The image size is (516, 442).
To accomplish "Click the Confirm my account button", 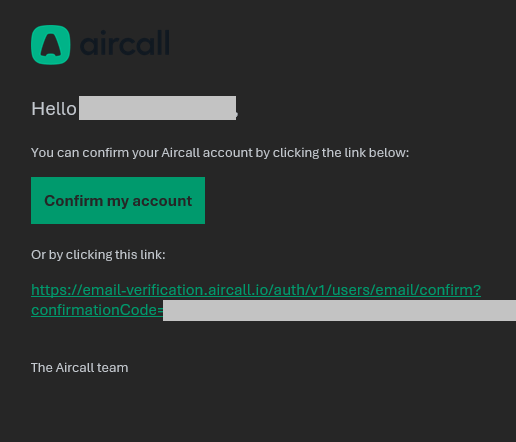I will click(118, 200).
